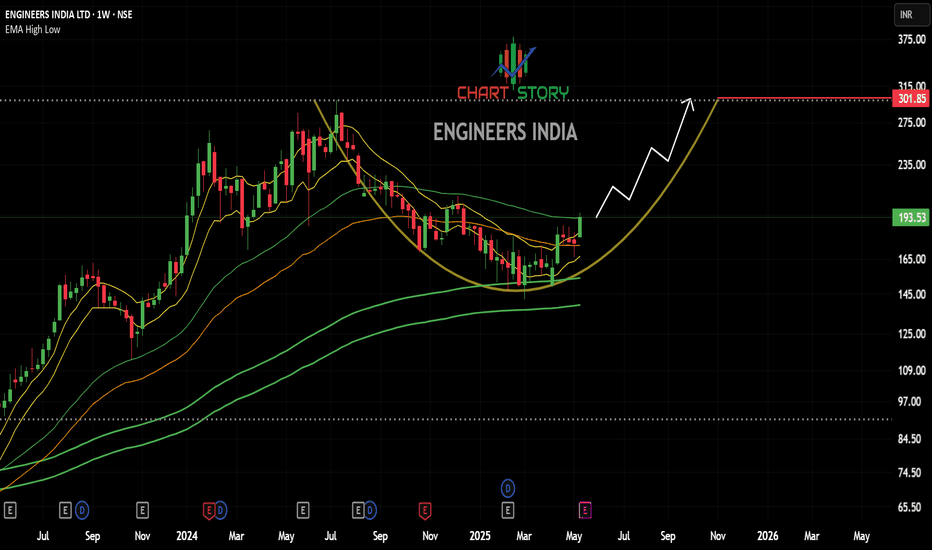Click the 65.50 price scale value

[909, 507]
